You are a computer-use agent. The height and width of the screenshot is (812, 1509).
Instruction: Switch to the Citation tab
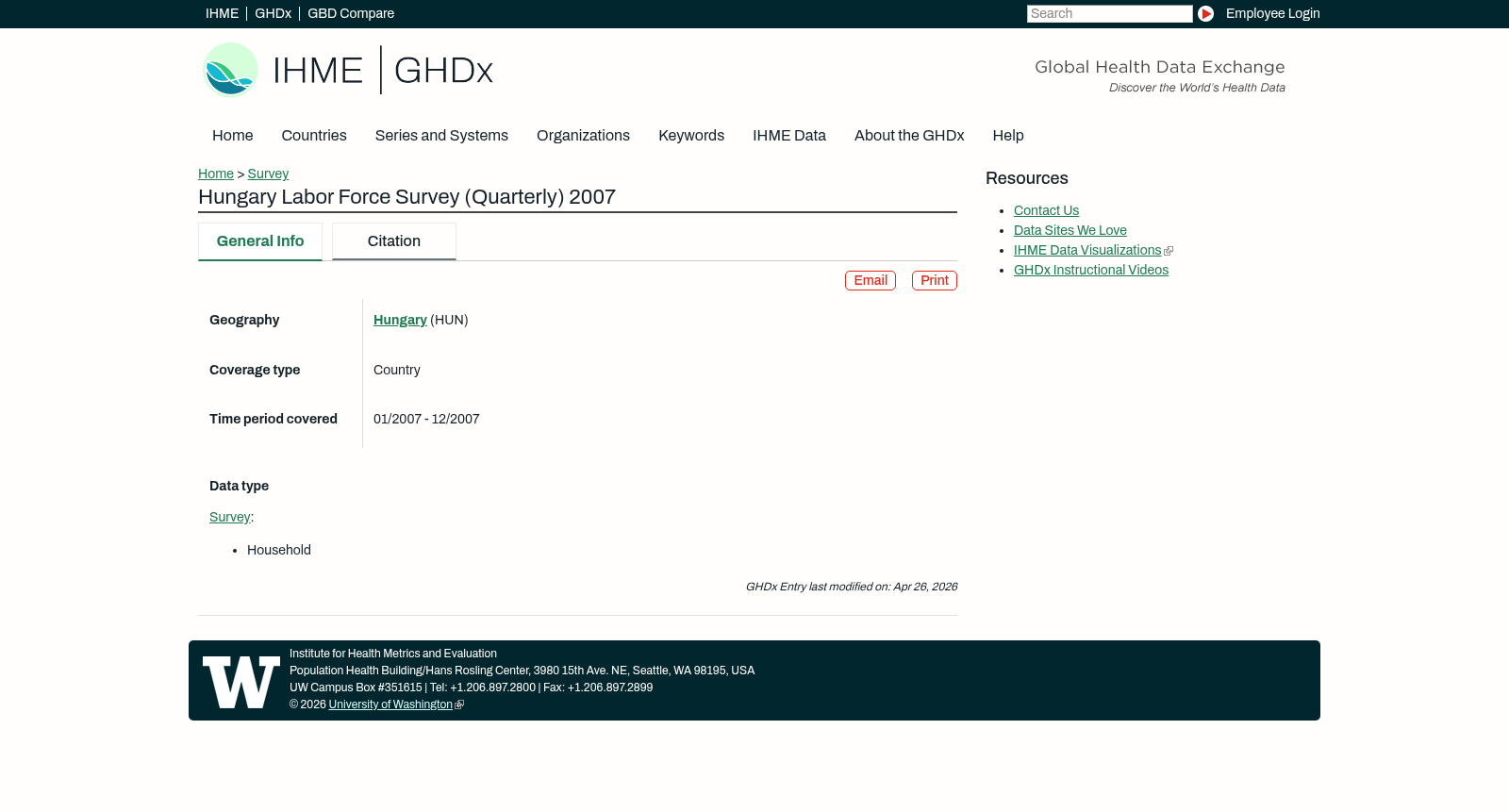394,241
